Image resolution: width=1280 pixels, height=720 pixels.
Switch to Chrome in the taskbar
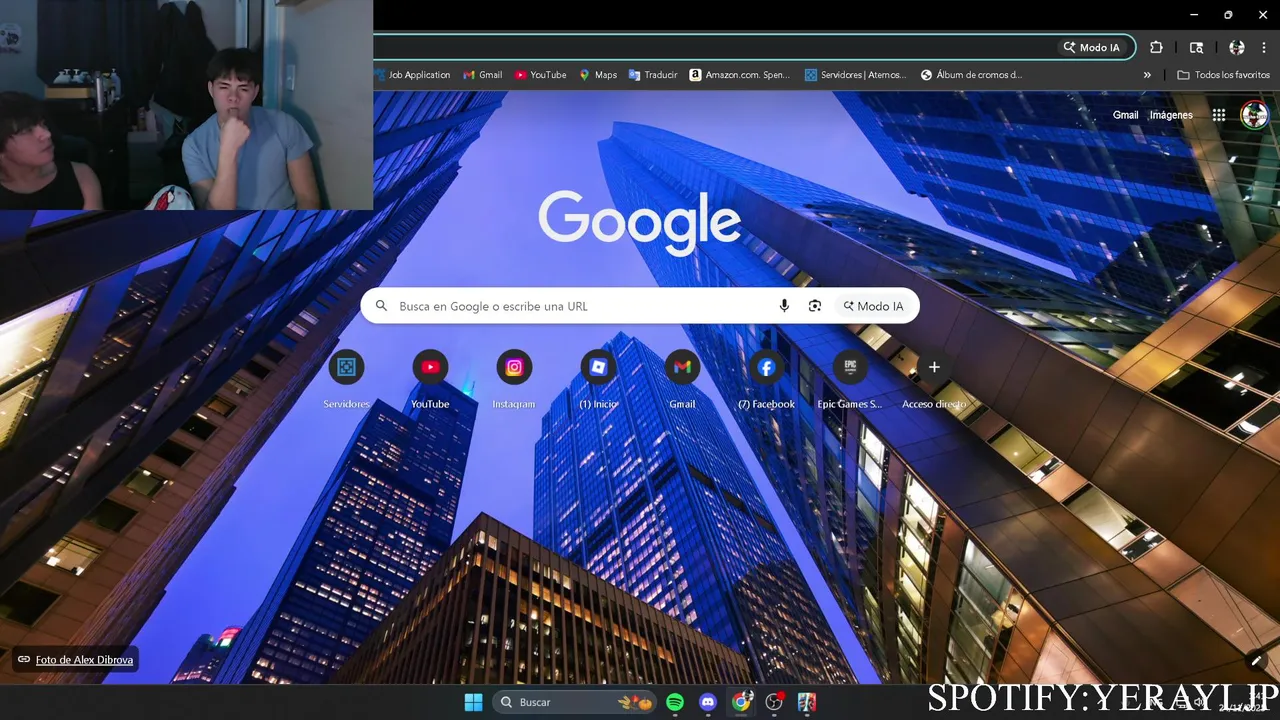coord(741,702)
